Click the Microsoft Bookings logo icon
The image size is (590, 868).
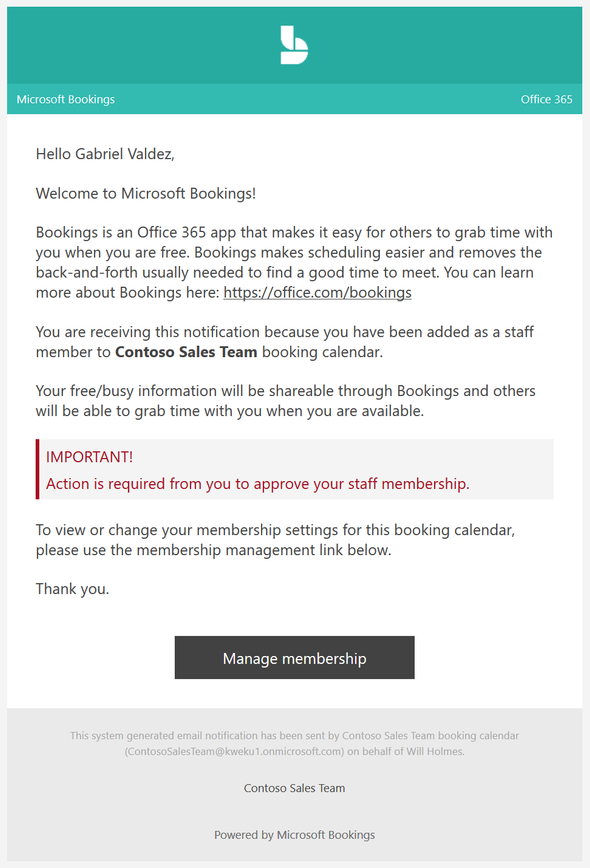pos(294,45)
